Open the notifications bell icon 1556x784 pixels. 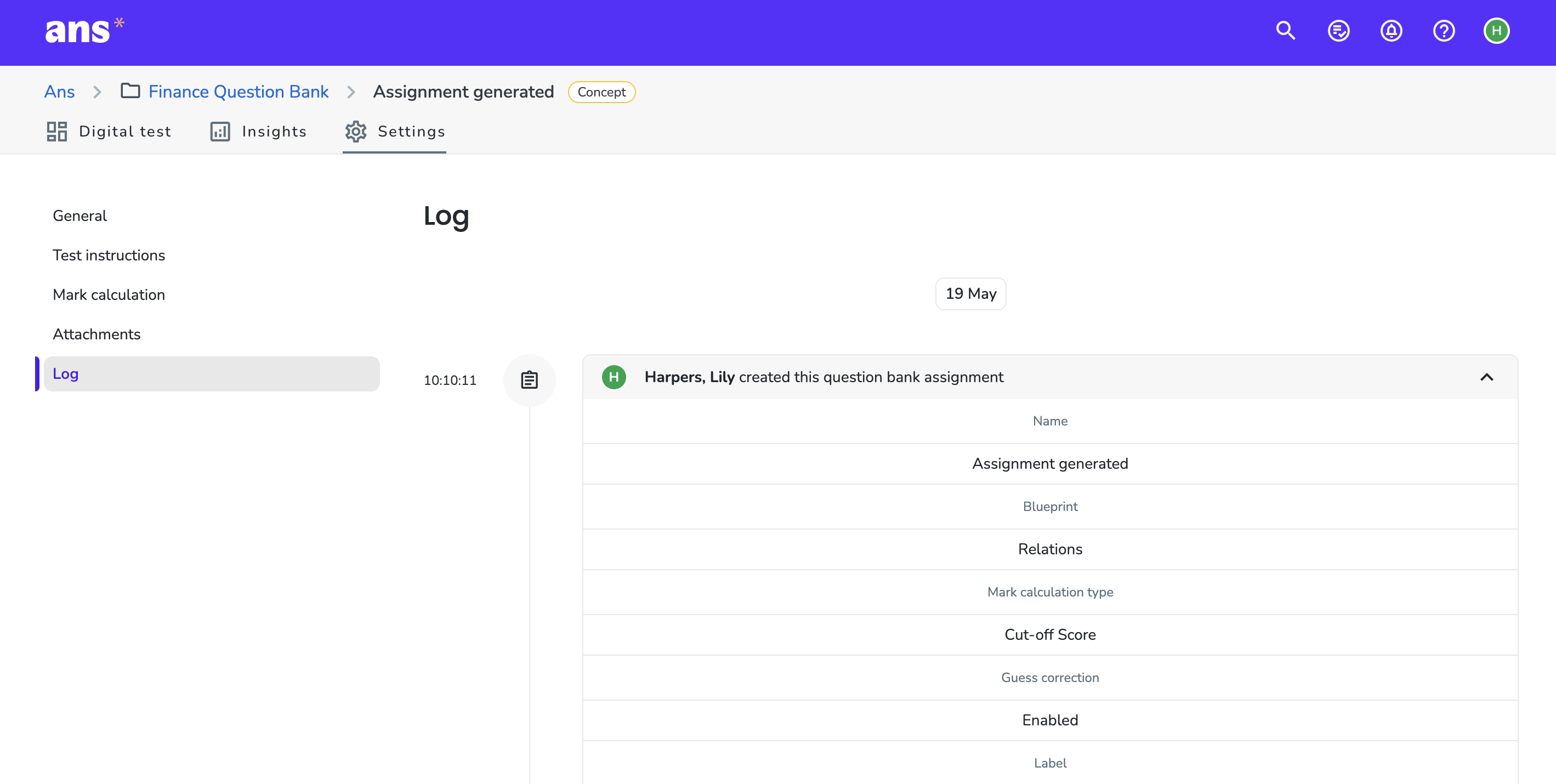pyautogui.click(x=1391, y=31)
